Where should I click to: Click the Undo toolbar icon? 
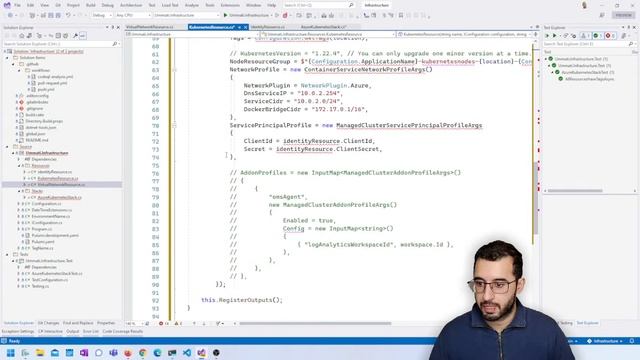pos(68,15)
